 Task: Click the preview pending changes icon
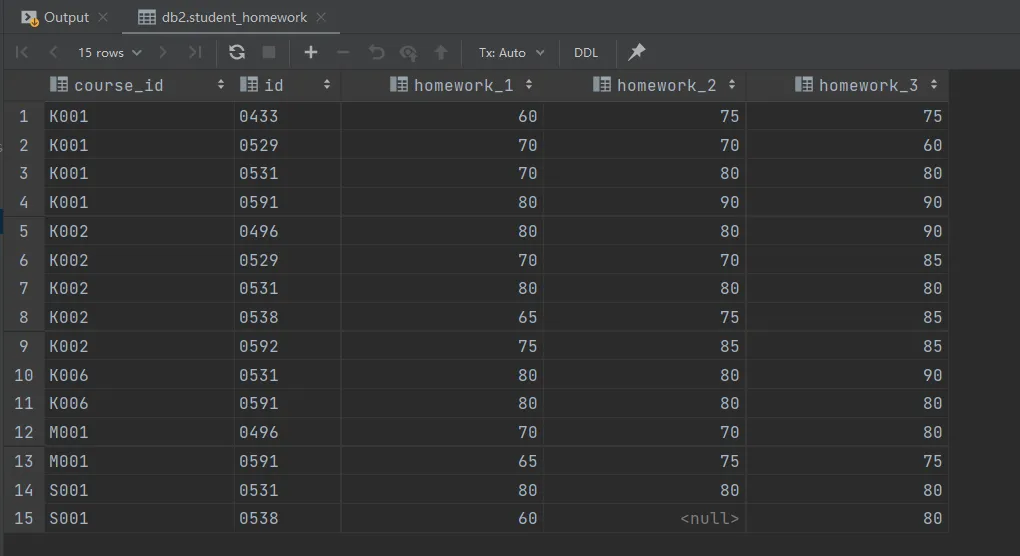409,53
